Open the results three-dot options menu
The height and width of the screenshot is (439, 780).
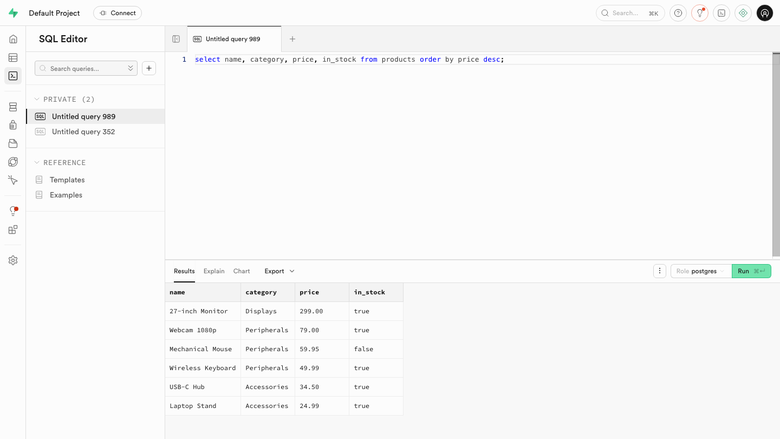660,271
